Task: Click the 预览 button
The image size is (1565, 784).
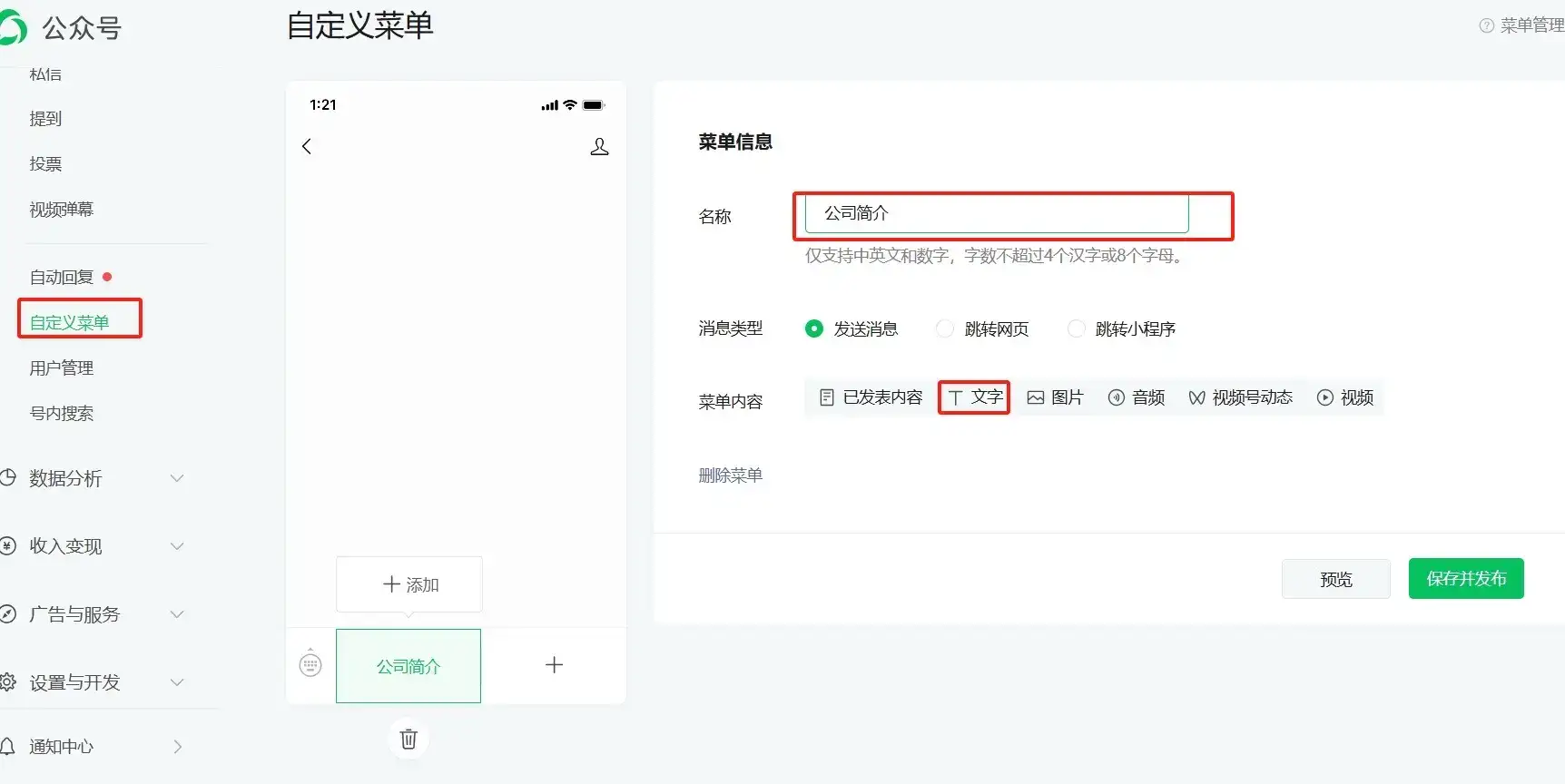Action: tap(1336, 579)
